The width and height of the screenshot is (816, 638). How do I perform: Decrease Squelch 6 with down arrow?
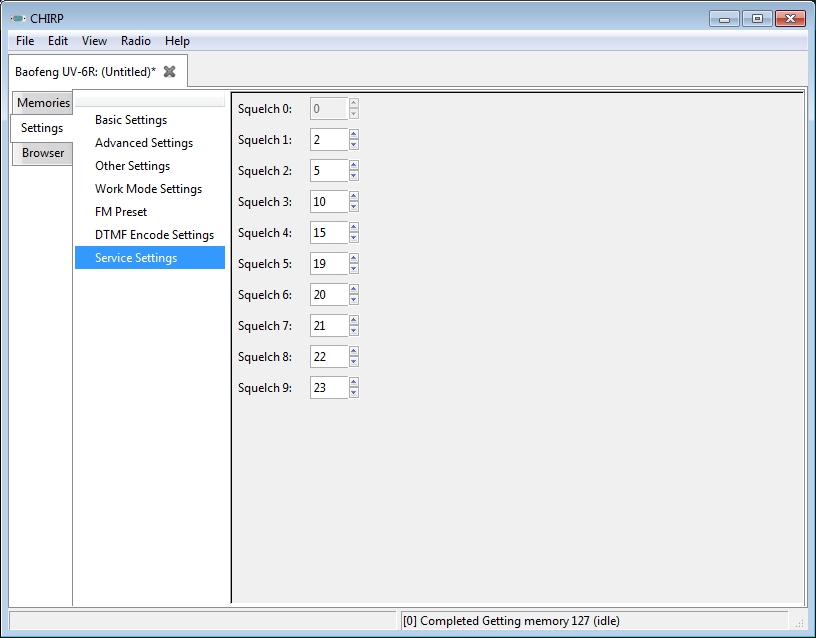coord(354,300)
